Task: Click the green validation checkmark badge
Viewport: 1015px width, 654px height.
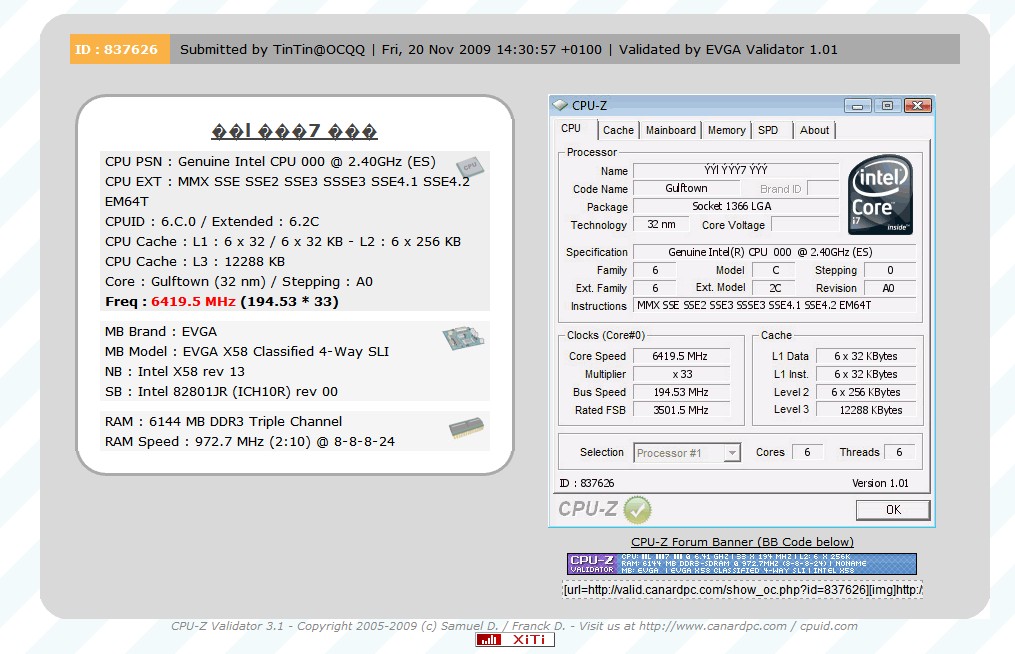Action: tap(637, 510)
